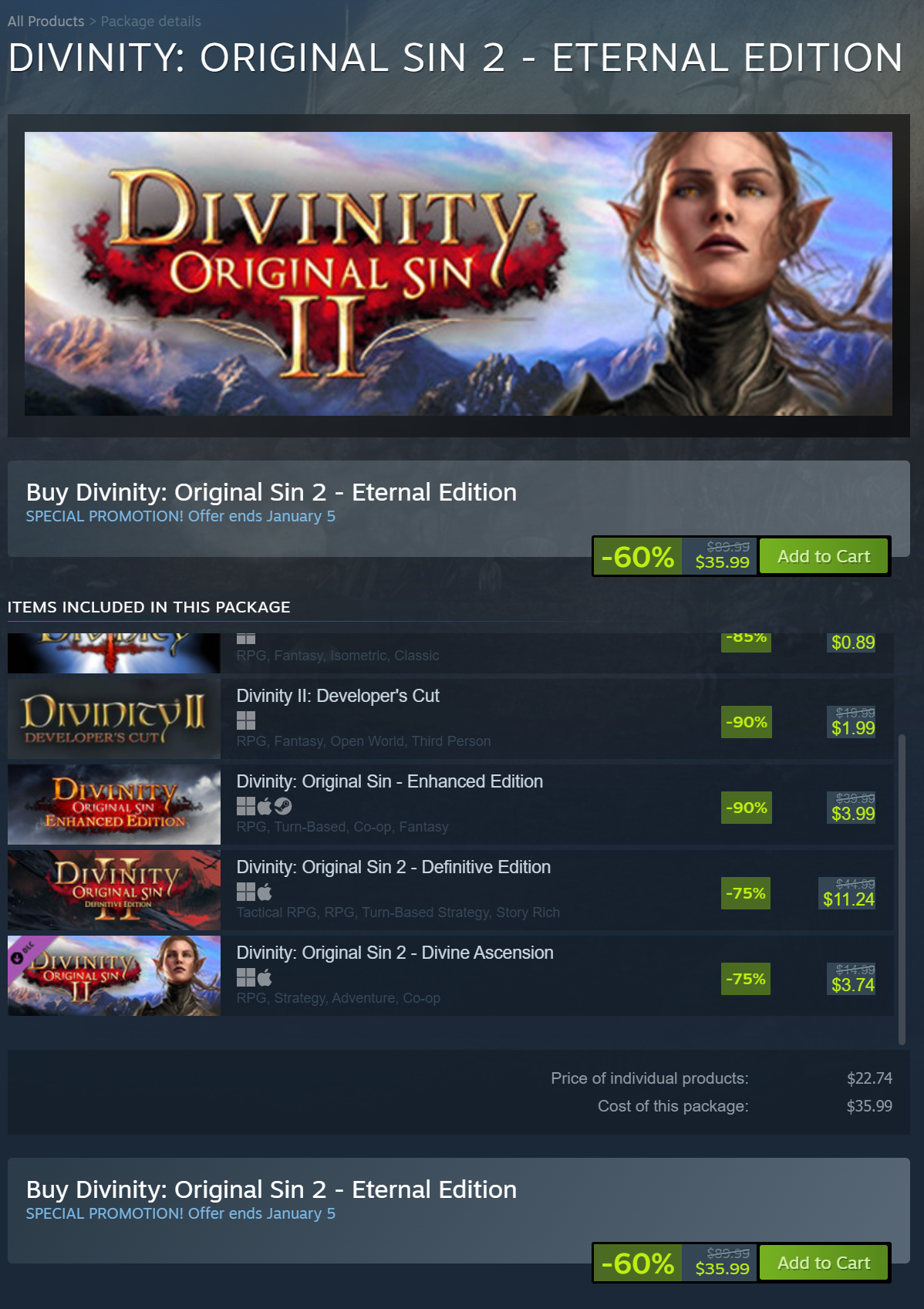Click the Divinity II Developer's Cut thumbnail
The height and width of the screenshot is (1309, 924).
[x=114, y=719]
